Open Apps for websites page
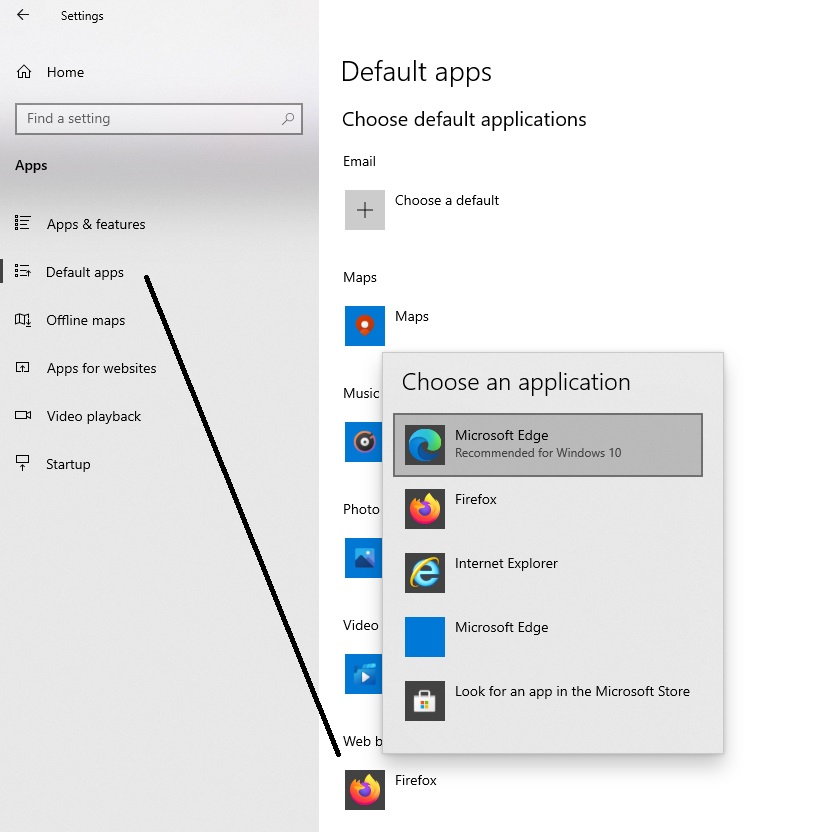Image resolution: width=829 pixels, height=832 pixels. click(x=101, y=368)
